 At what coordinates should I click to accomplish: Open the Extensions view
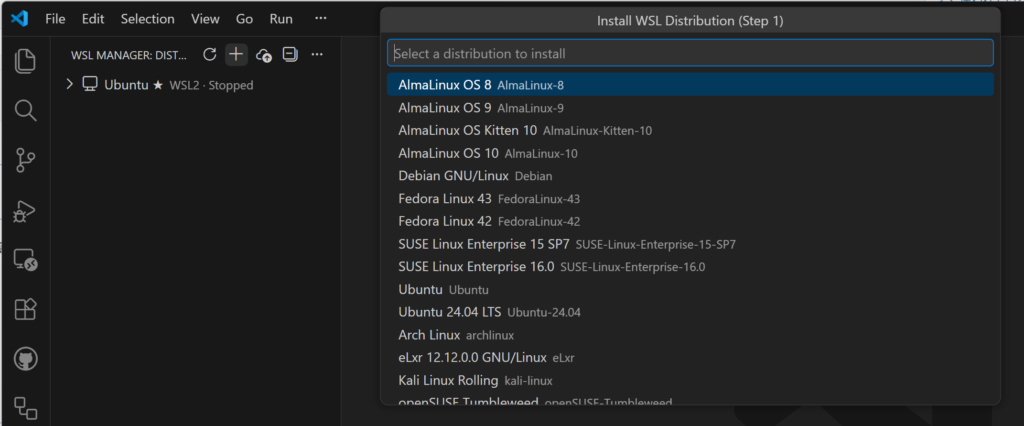coord(25,310)
